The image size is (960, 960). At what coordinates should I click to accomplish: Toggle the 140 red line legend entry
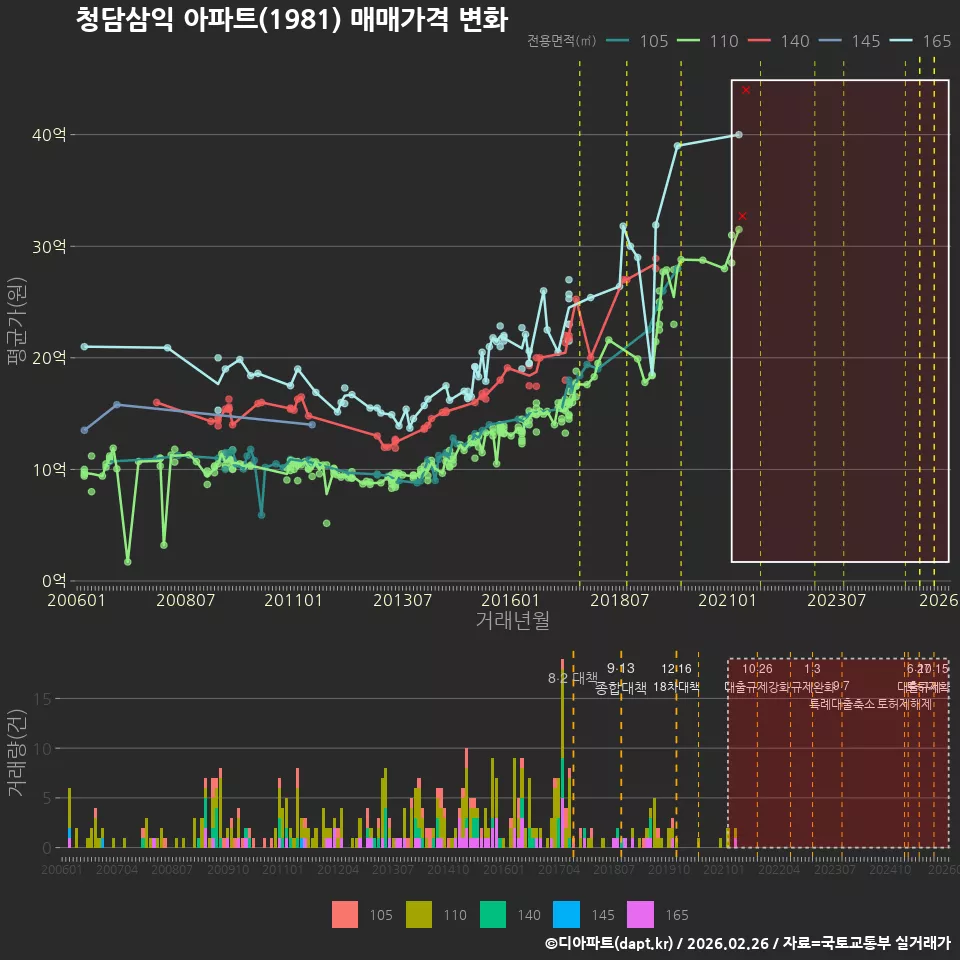pos(779,41)
